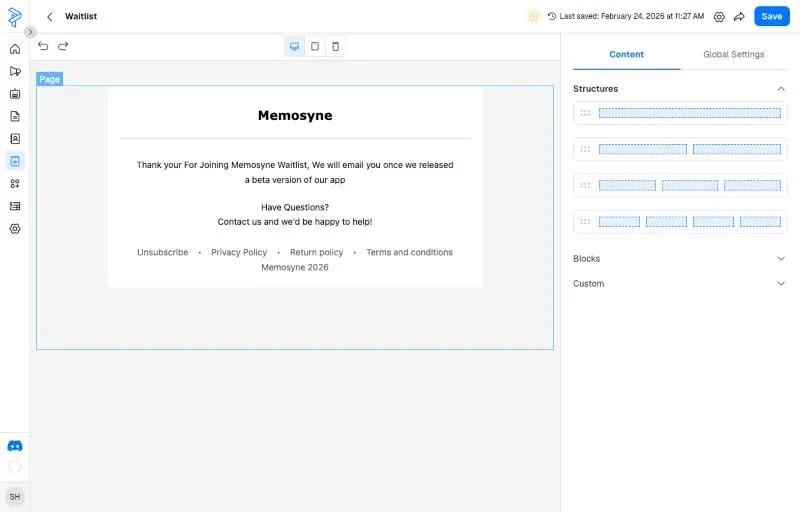Click the Waitlist title text

81,16
